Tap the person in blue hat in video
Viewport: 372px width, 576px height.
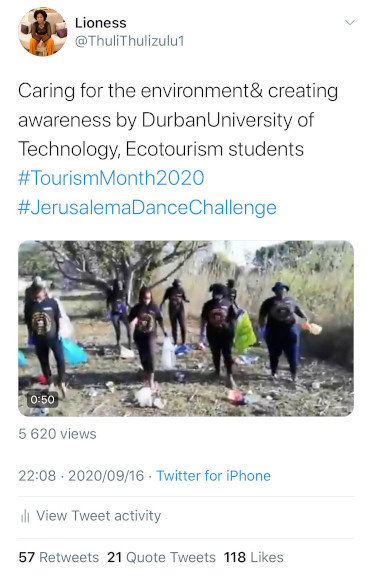282,329
